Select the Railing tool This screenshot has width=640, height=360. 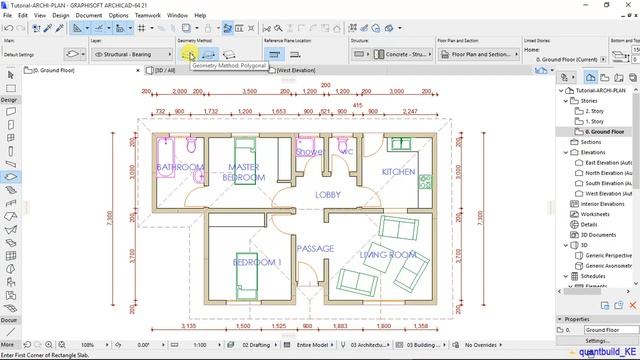click(11, 203)
